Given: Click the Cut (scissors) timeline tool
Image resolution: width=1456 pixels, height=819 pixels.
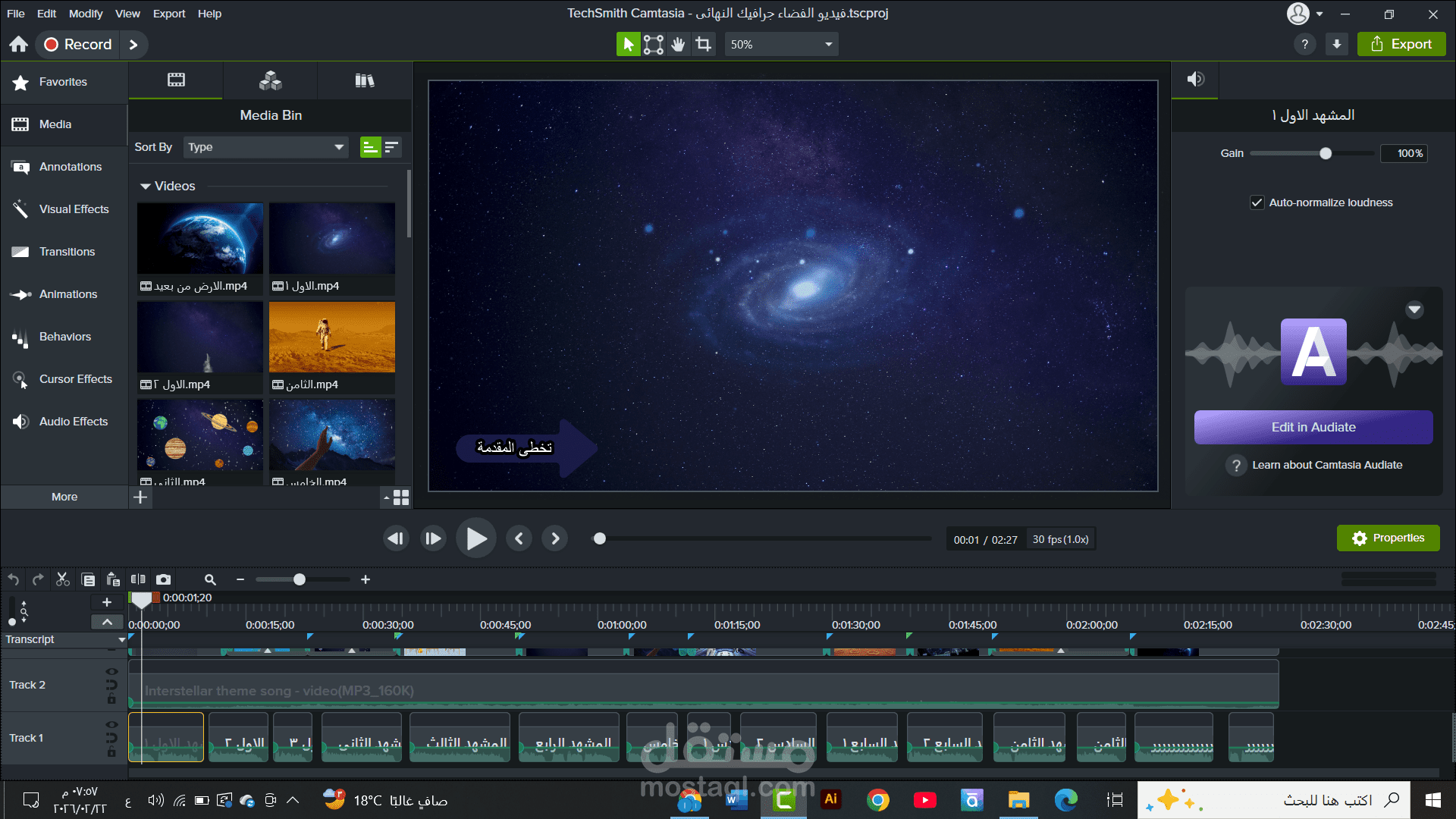Looking at the screenshot, I should click(x=63, y=579).
